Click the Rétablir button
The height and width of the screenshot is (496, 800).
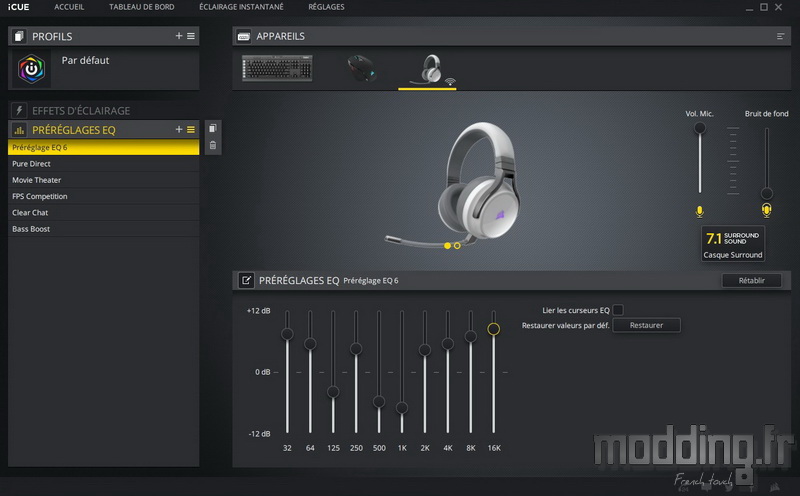[752, 280]
